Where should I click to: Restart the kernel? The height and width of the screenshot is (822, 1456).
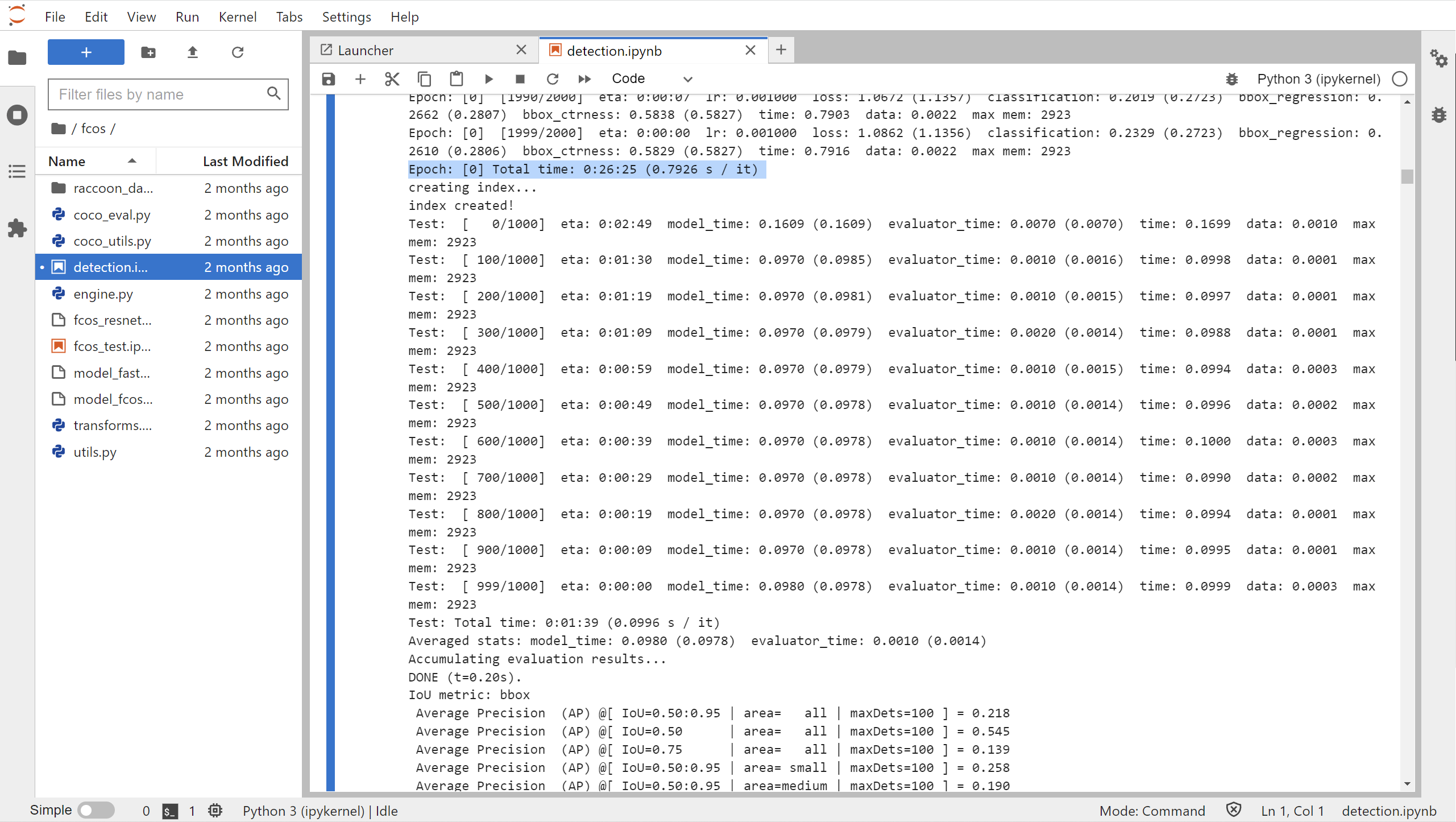(553, 79)
